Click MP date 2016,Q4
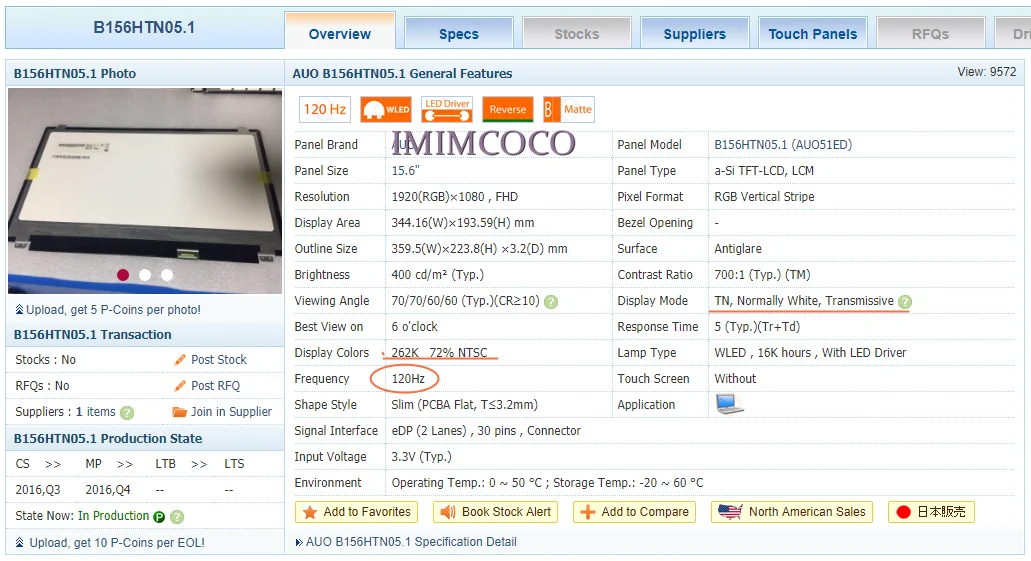Viewport: 1031px width, 561px height. click(108, 490)
